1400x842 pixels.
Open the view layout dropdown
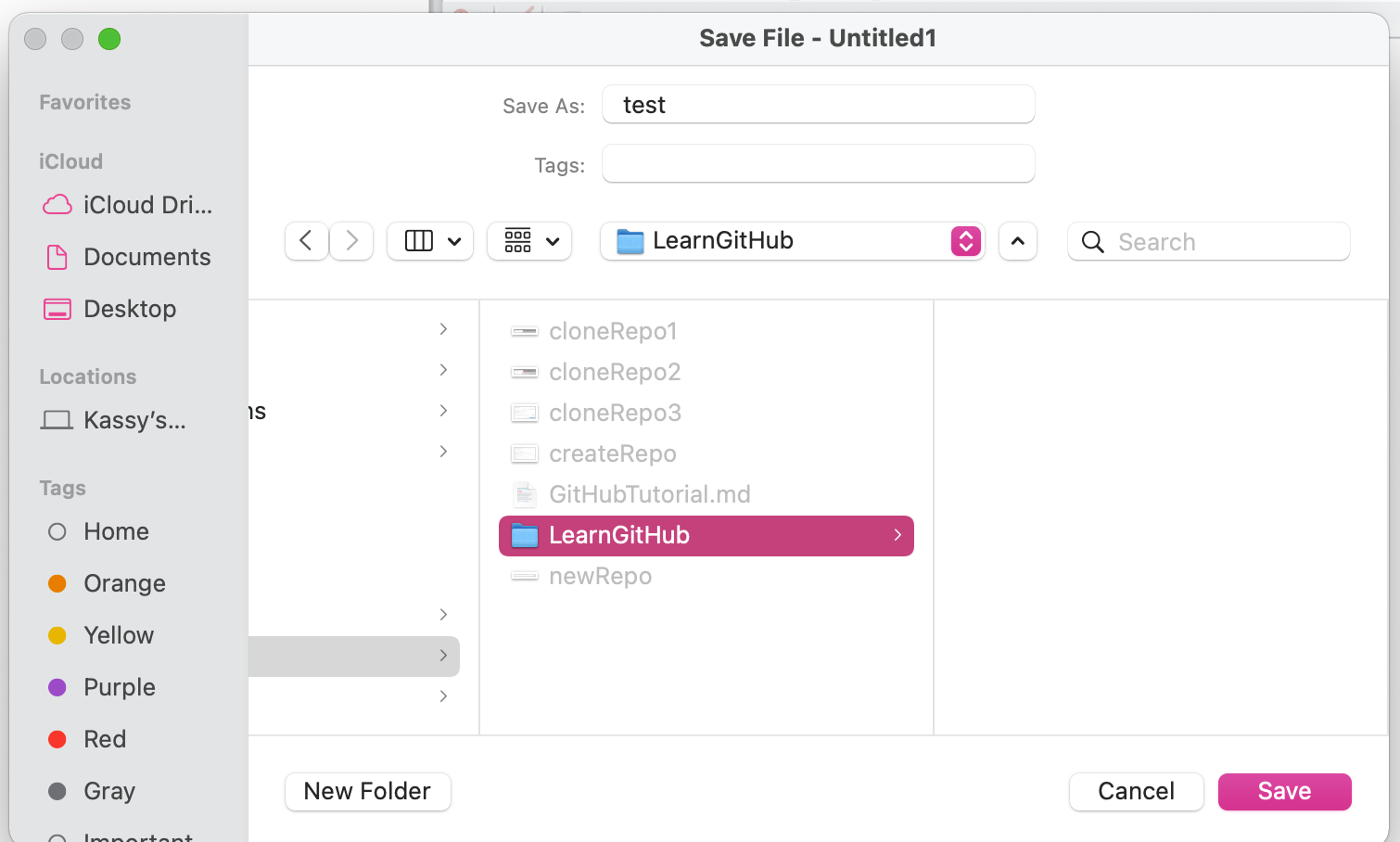pyautogui.click(x=429, y=241)
